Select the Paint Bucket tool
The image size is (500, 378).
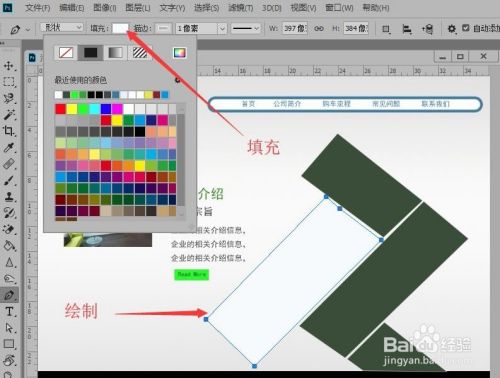9,246
